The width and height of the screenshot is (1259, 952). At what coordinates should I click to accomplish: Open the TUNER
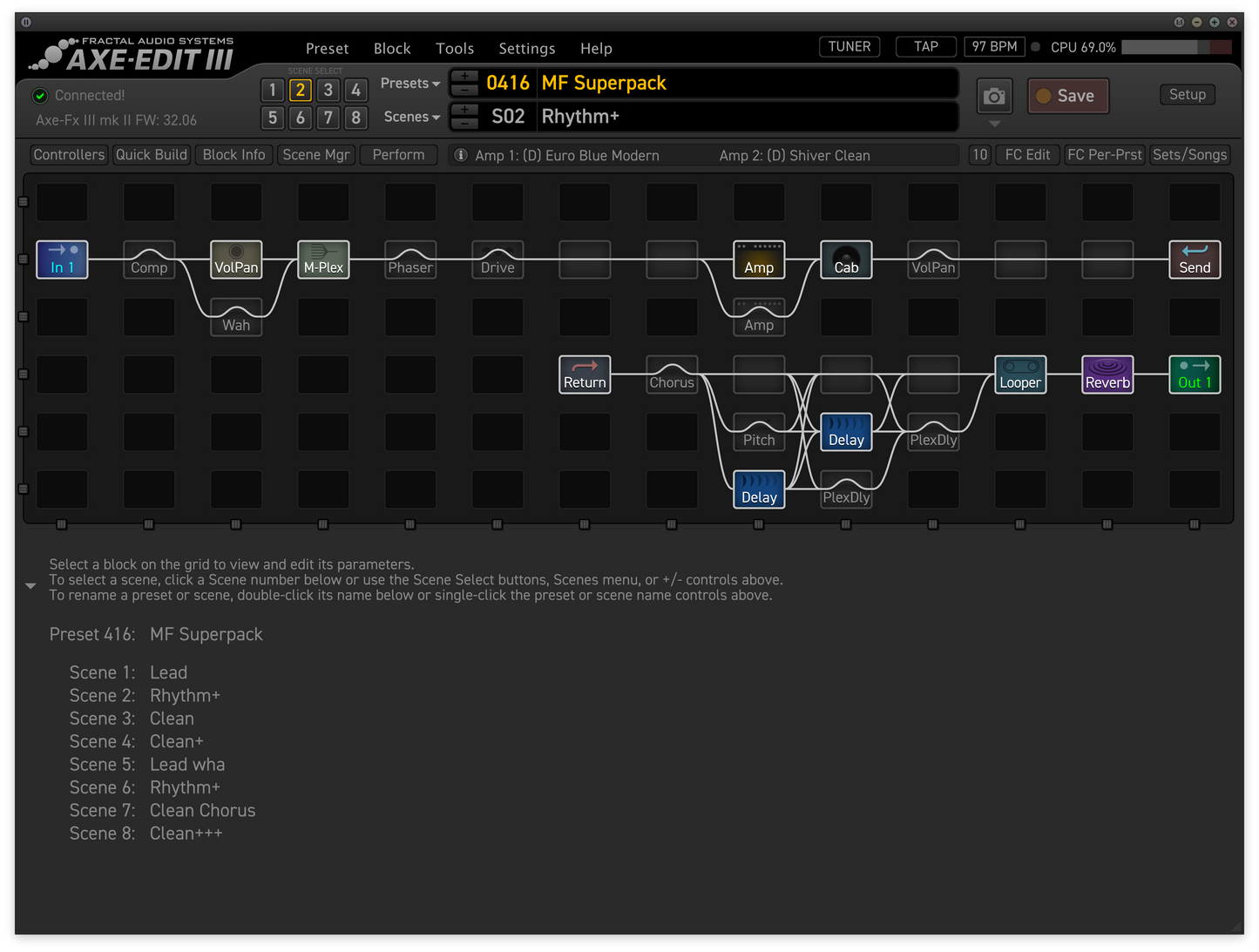tap(849, 47)
